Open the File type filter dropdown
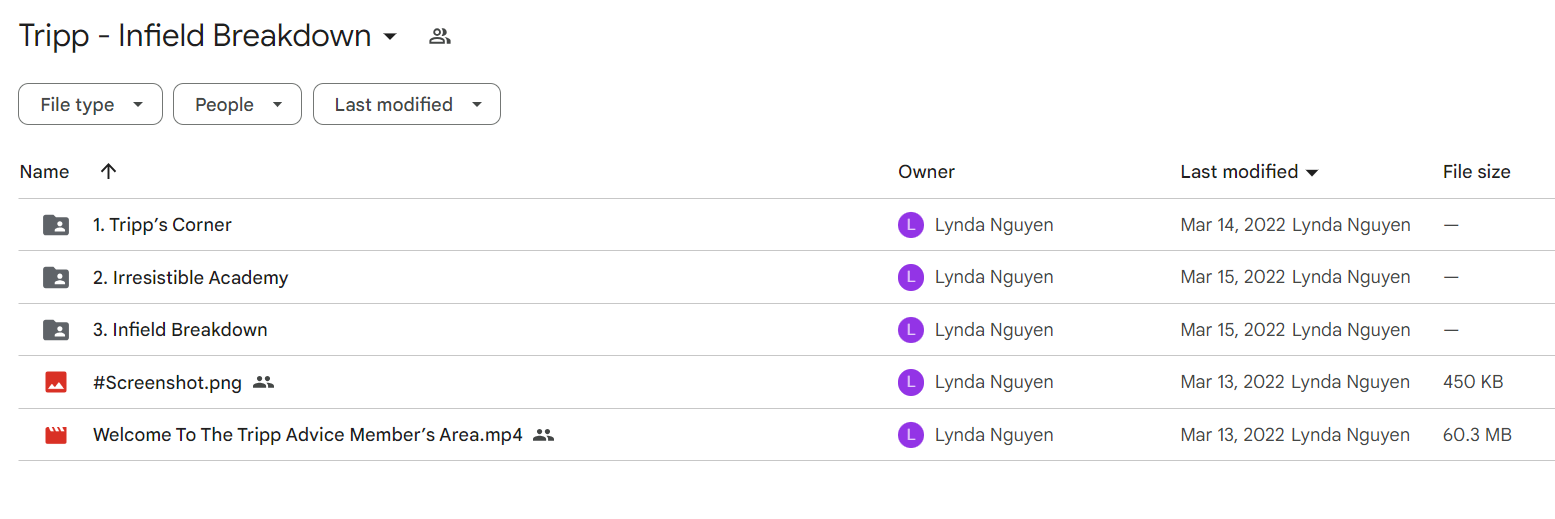 click(x=90, y=104)
